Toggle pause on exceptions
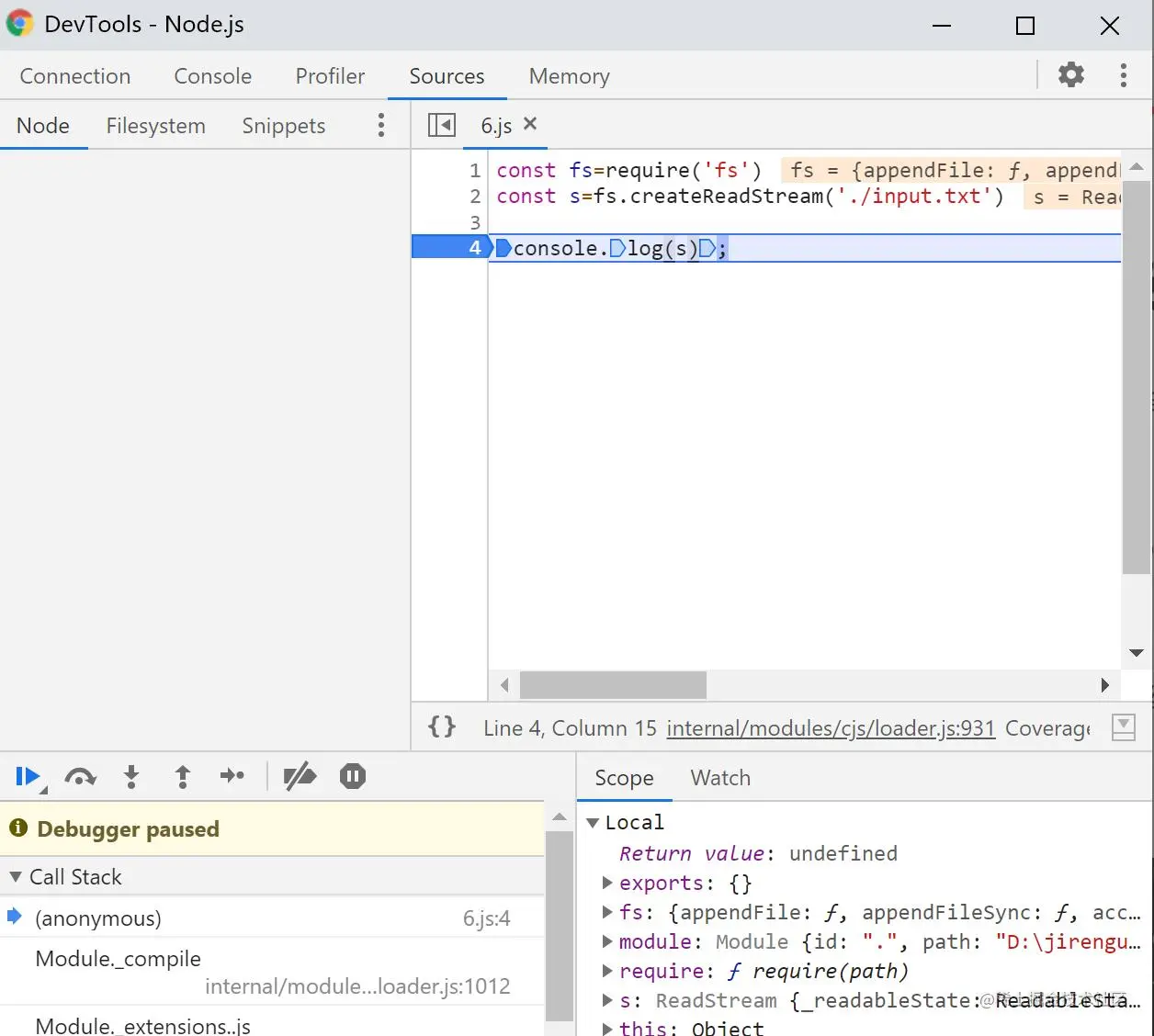The image size is (1154, 1036). click(353, 777)
